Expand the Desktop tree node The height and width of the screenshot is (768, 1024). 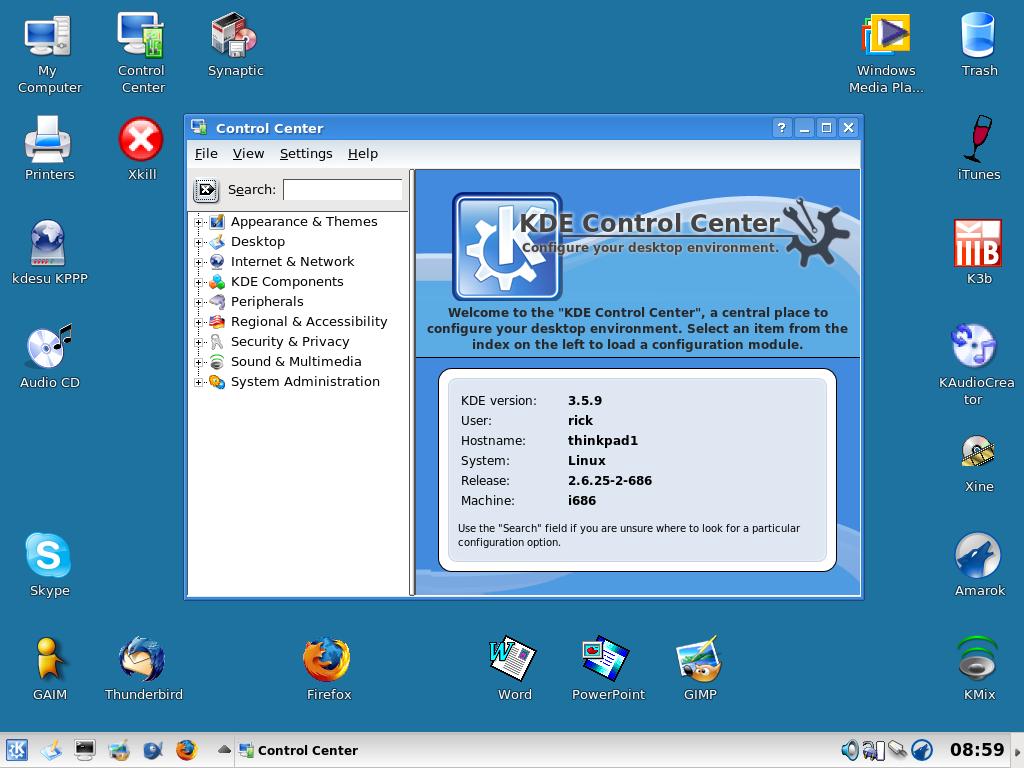click(199, 242)
